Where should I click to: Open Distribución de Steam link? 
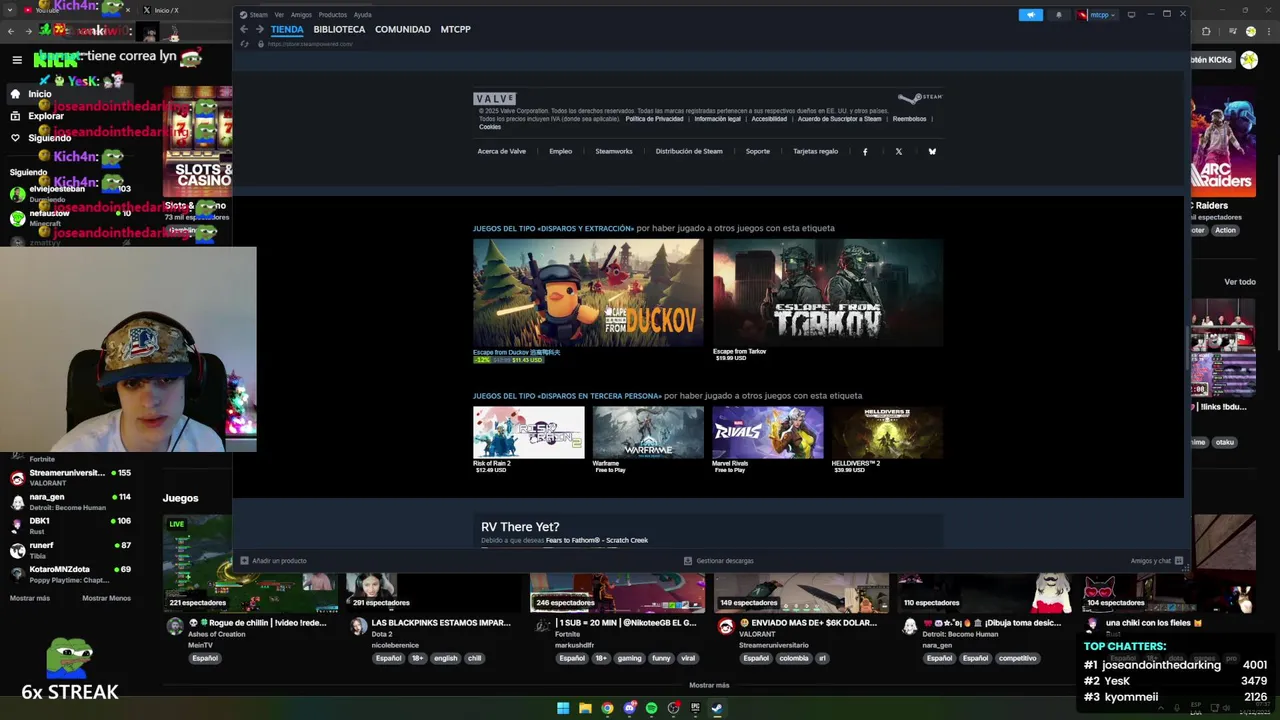[689, 152]
